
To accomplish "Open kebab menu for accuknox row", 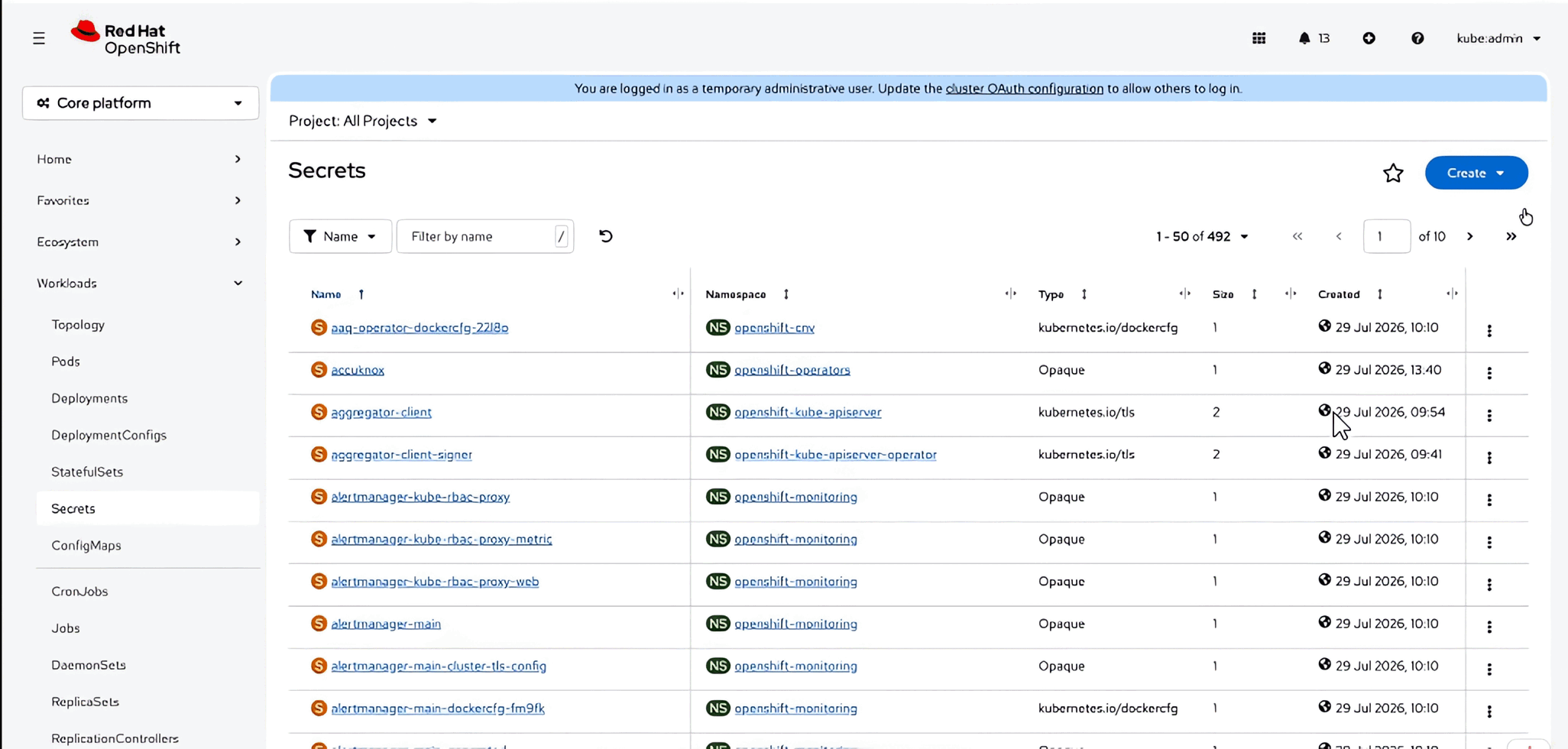I will (1489, 373).
